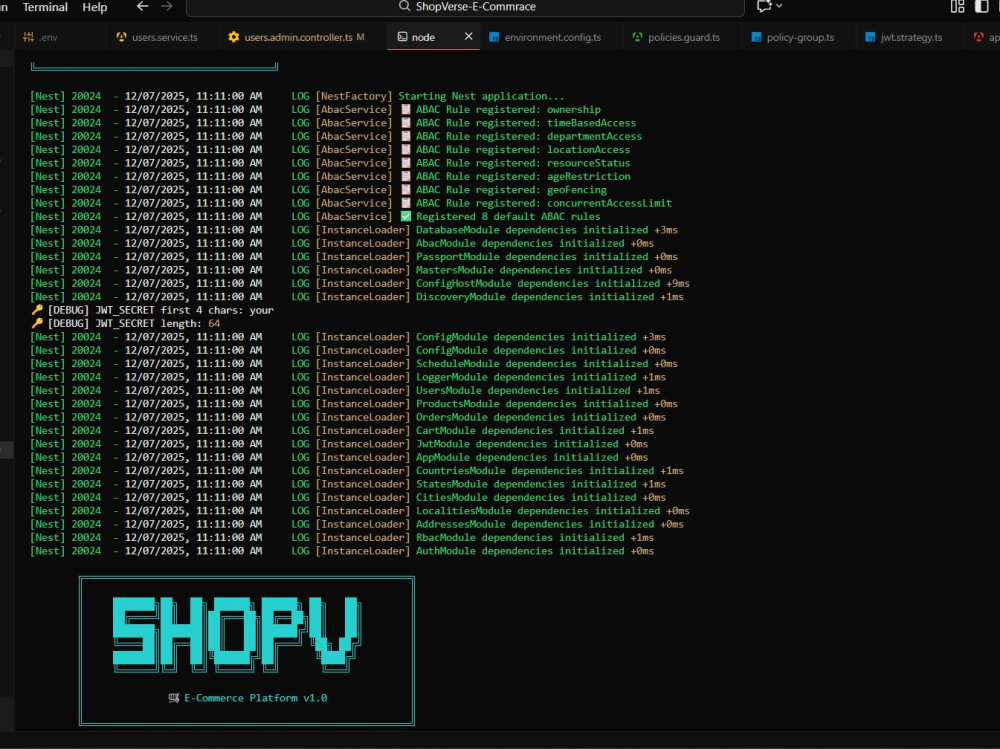
Task: Click the search magnifier icon
Action: coord(404,6)
